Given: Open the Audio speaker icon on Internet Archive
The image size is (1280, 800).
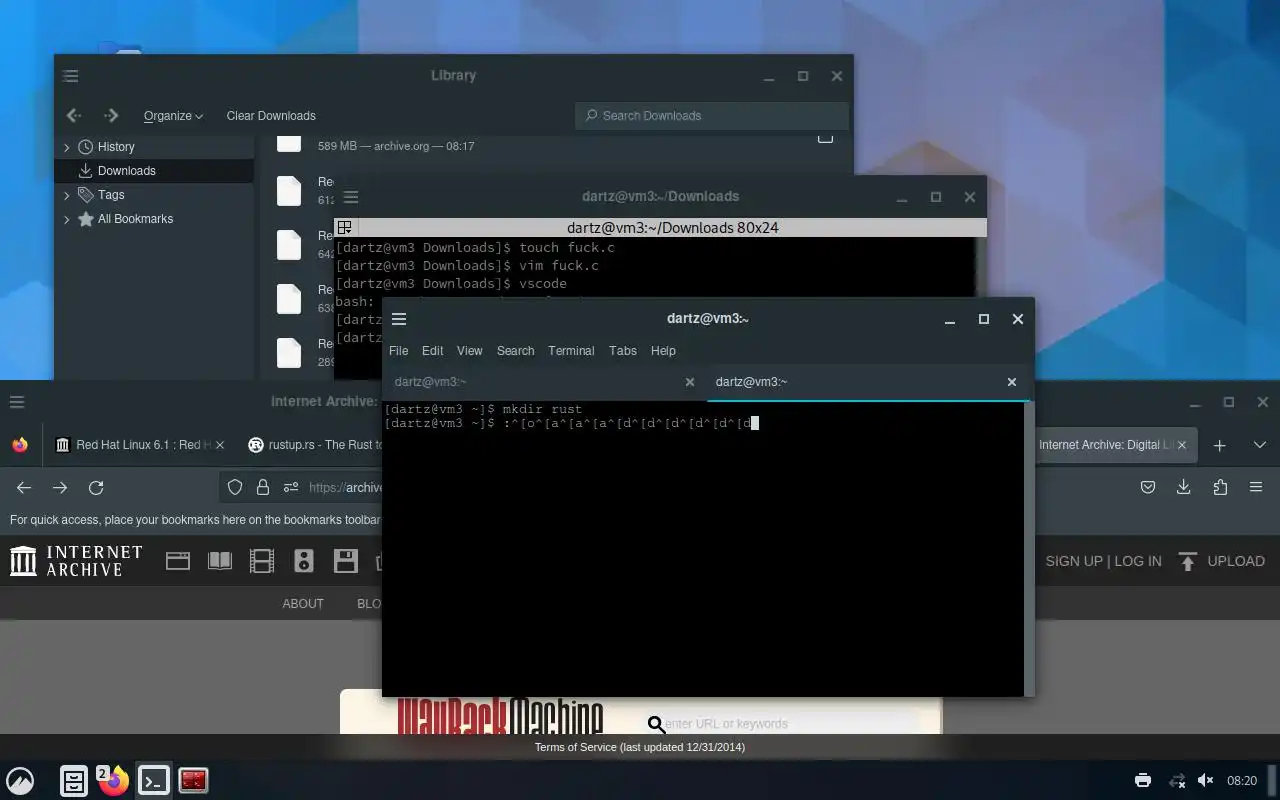Looking at the screenshot, I should pos(304,561).
